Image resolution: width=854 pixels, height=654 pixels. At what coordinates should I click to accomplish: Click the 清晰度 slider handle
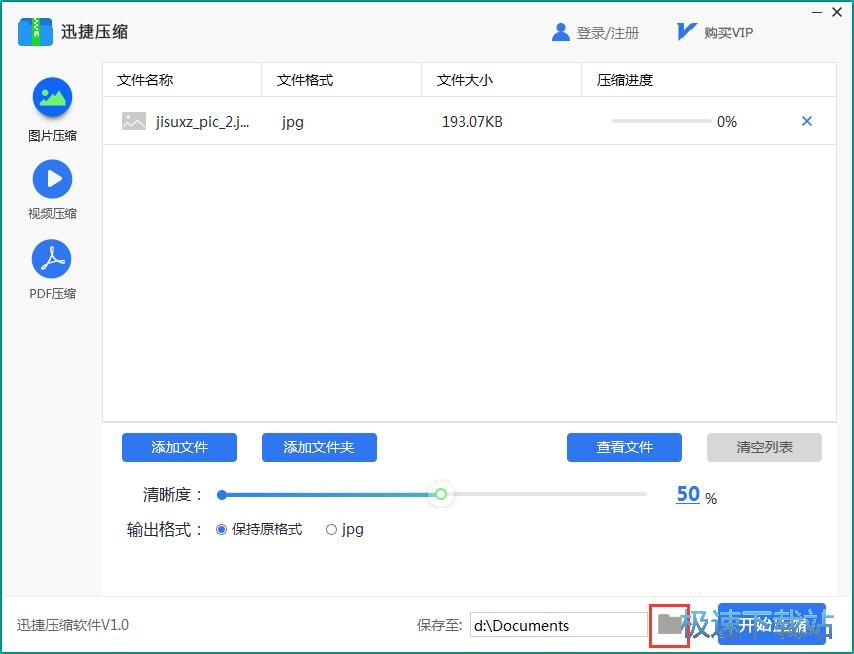441,494
